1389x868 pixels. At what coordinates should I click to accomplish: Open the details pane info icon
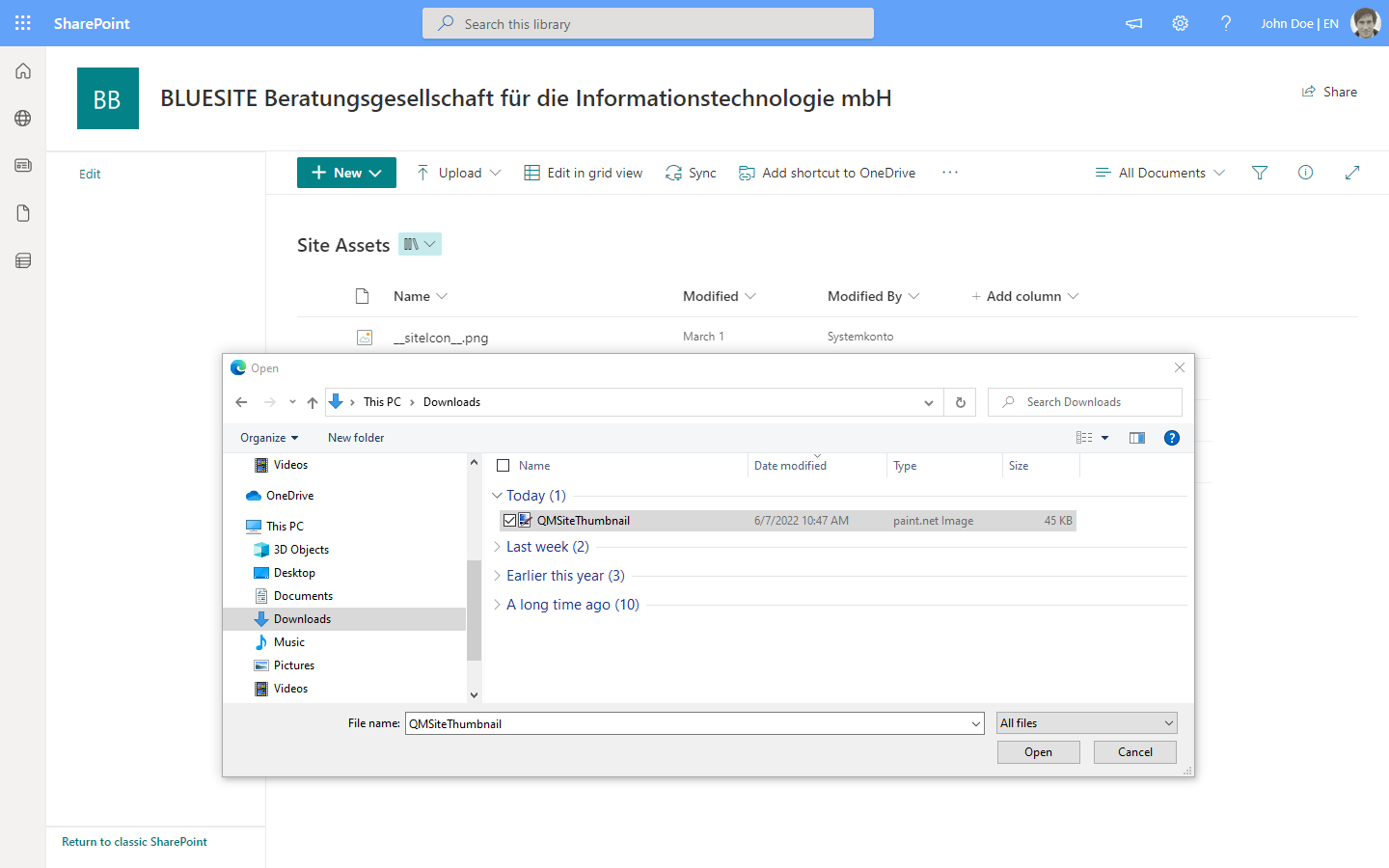(x=1305, y=173)
